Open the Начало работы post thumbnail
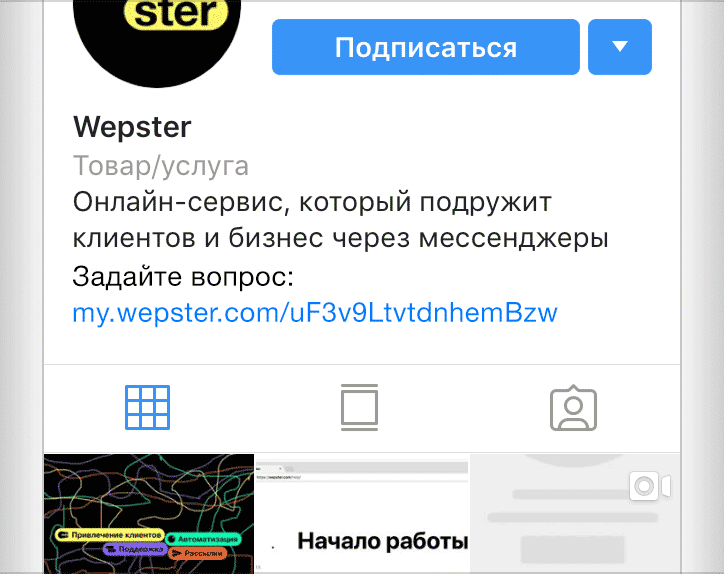This screenshot has height=574, width=724. [x=362, y=514]
